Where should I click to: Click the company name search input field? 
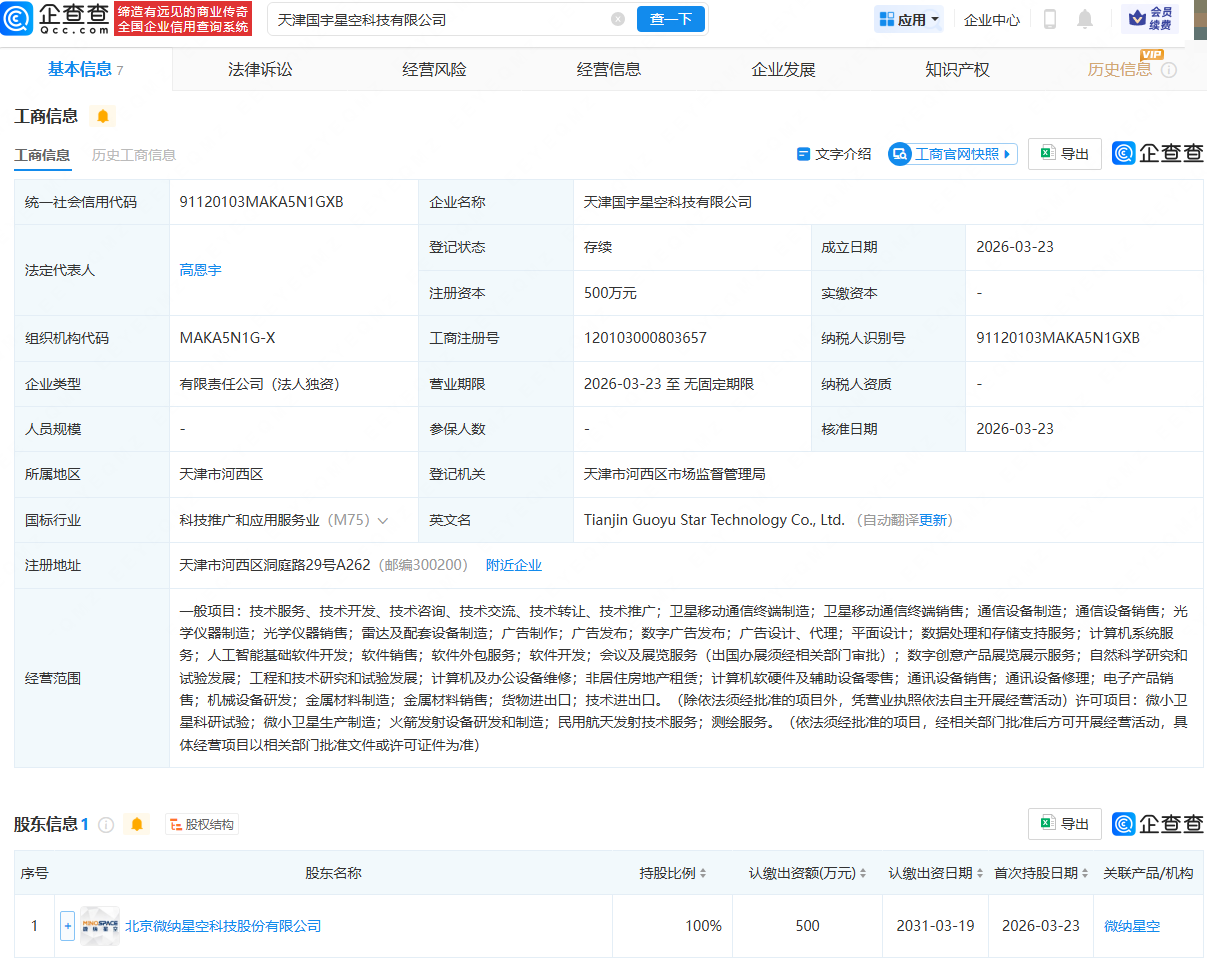pos(440,19)
